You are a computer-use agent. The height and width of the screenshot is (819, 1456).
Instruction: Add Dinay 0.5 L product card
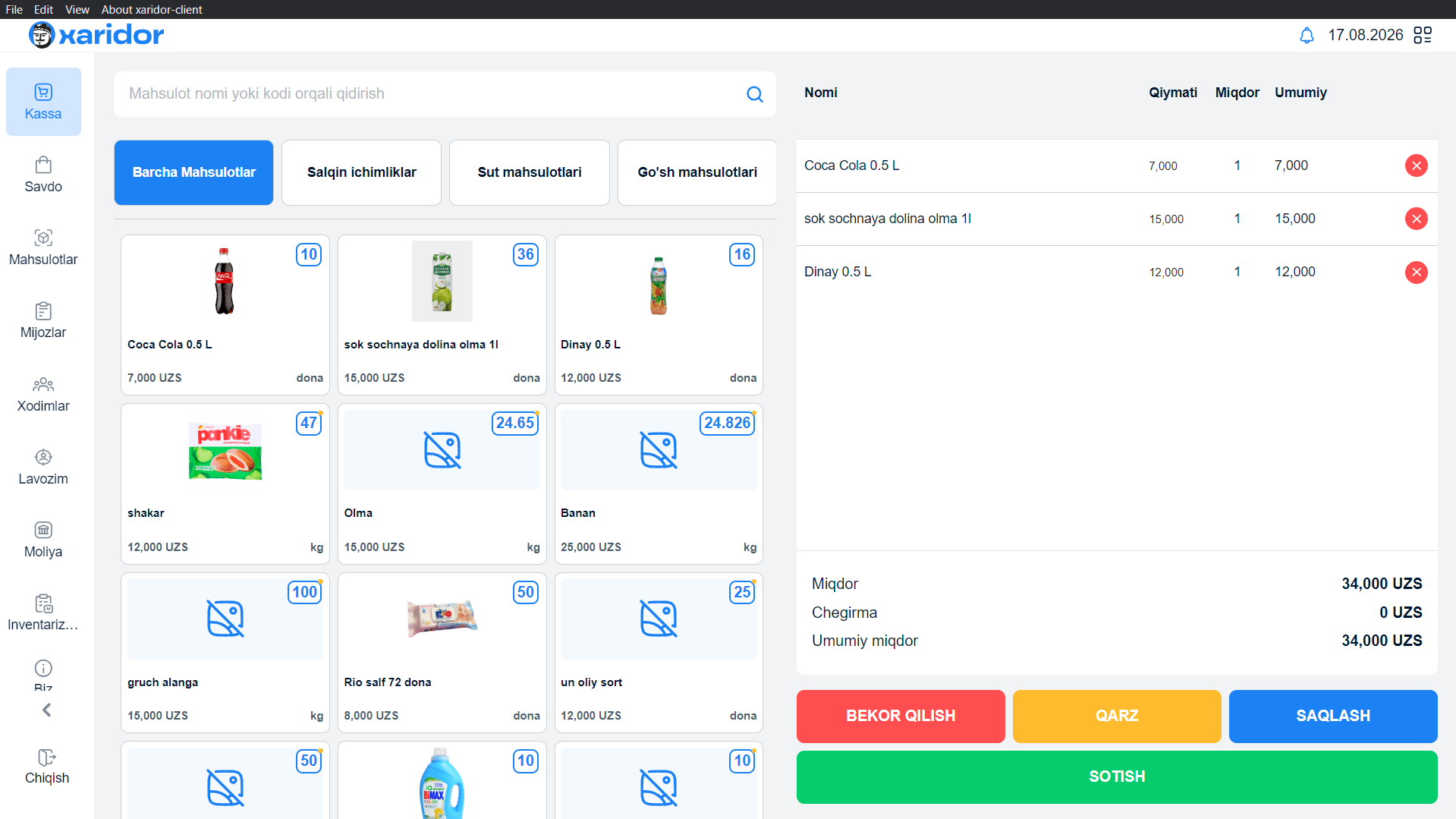pyautogui.click(x=659, y=314)
